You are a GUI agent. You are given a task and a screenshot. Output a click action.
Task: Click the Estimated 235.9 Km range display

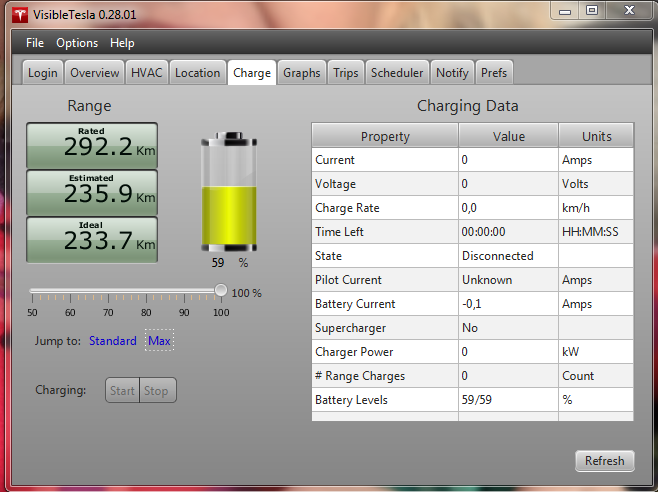(x=92, y=192)
